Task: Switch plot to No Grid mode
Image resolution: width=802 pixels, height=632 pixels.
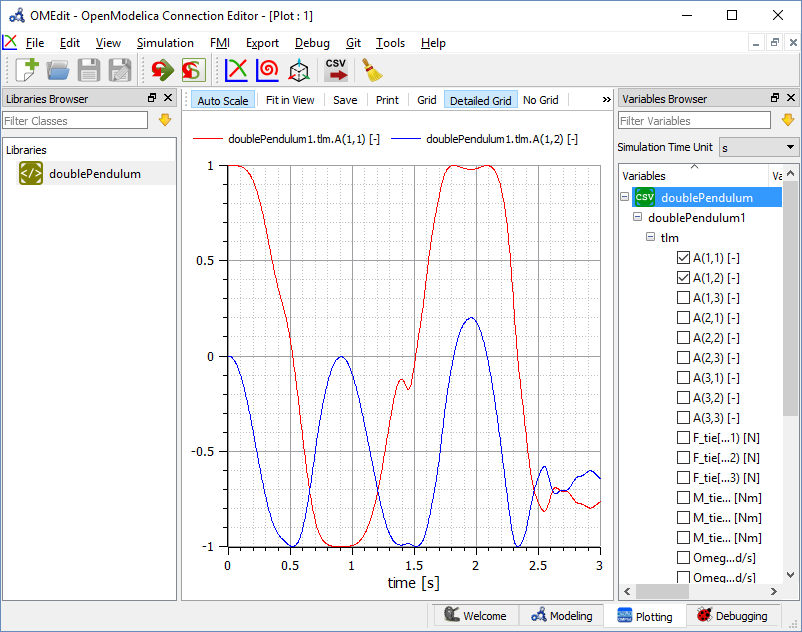Action: coord(540,100)
